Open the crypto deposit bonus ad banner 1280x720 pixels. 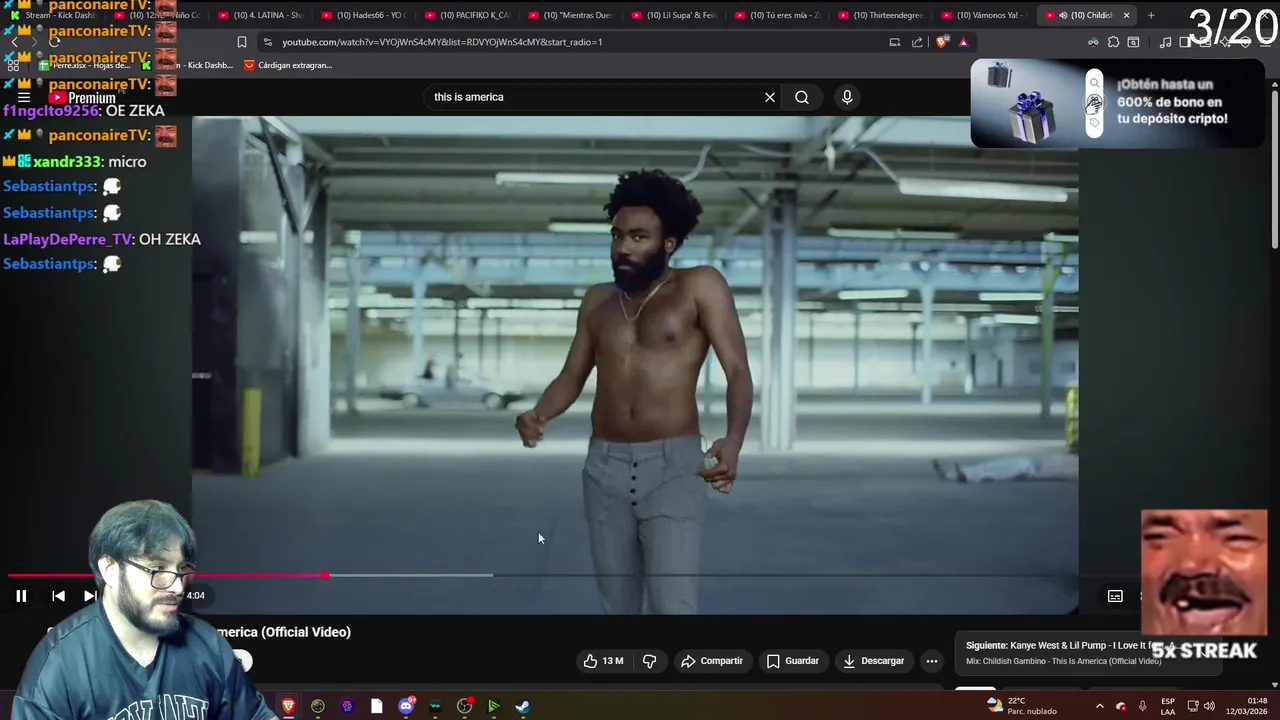click(x=1117, y=103)
